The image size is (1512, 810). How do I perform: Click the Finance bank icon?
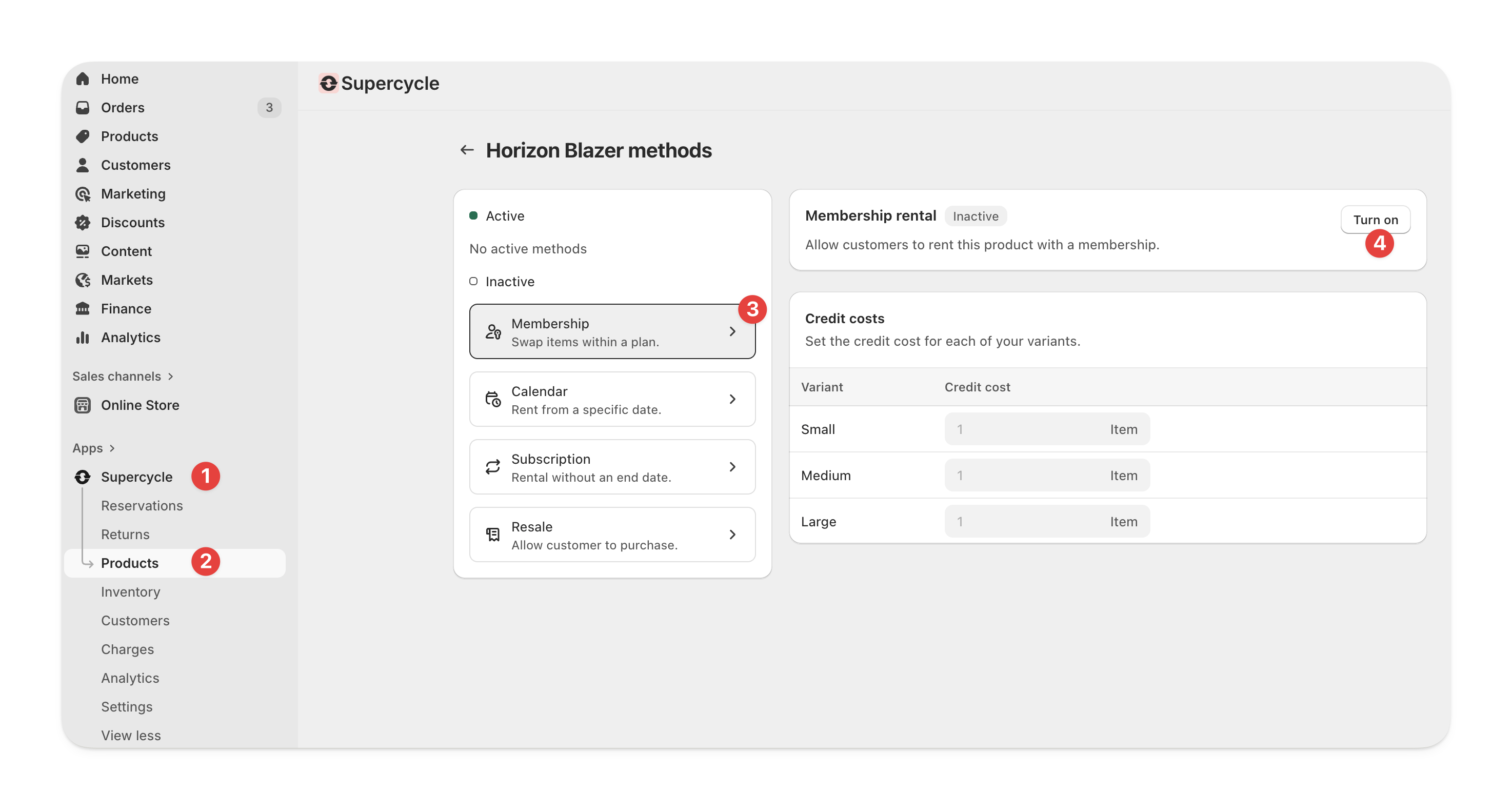83,309
